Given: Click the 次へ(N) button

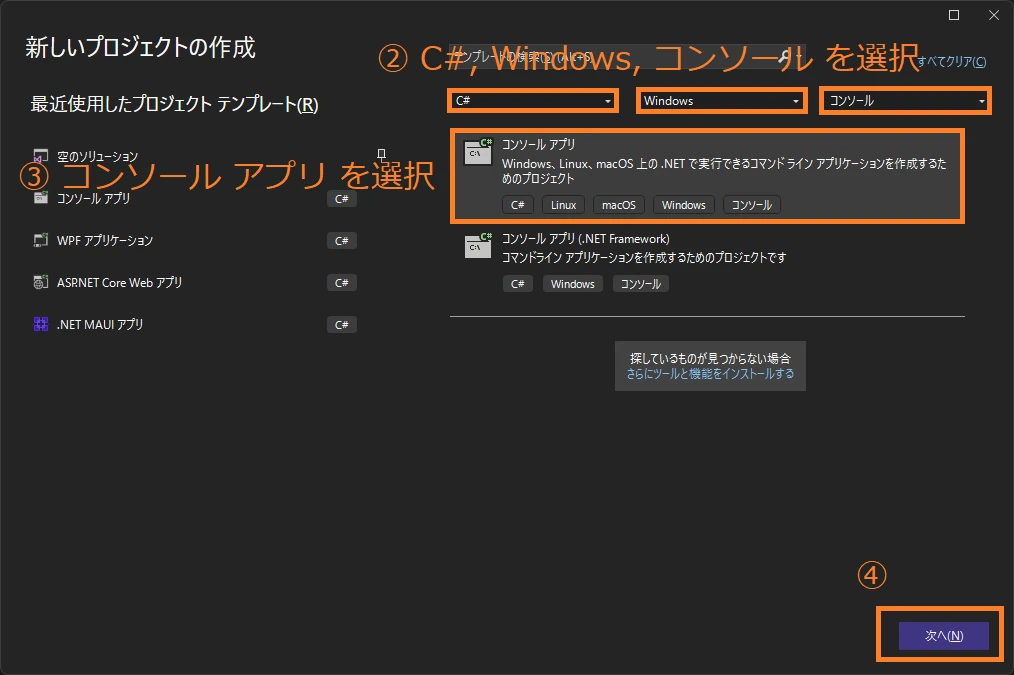Looking at the screenshot, I should pyautogui.click(x=944, y=636).
